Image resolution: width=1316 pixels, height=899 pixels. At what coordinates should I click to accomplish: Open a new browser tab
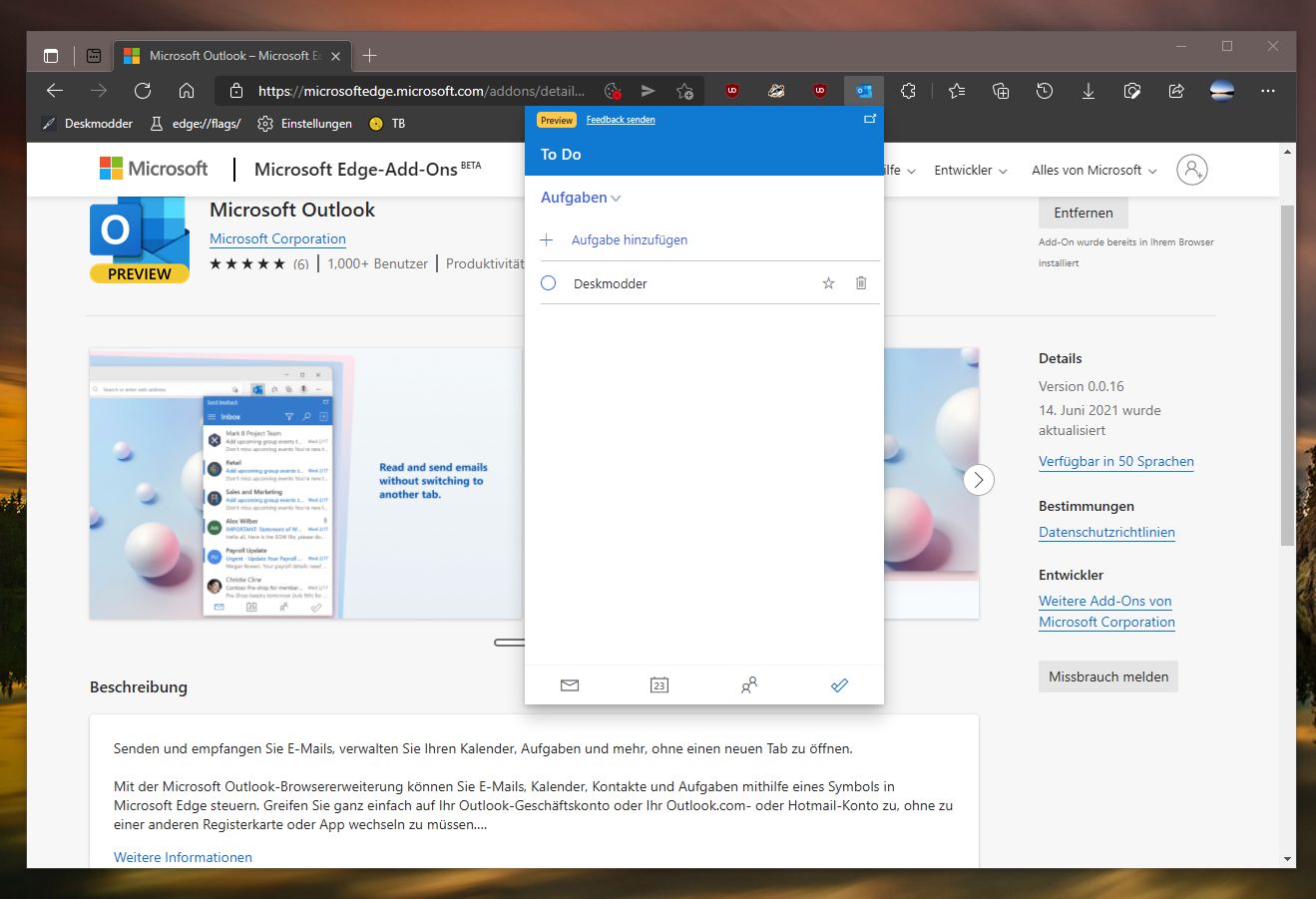tap(369, 56)
